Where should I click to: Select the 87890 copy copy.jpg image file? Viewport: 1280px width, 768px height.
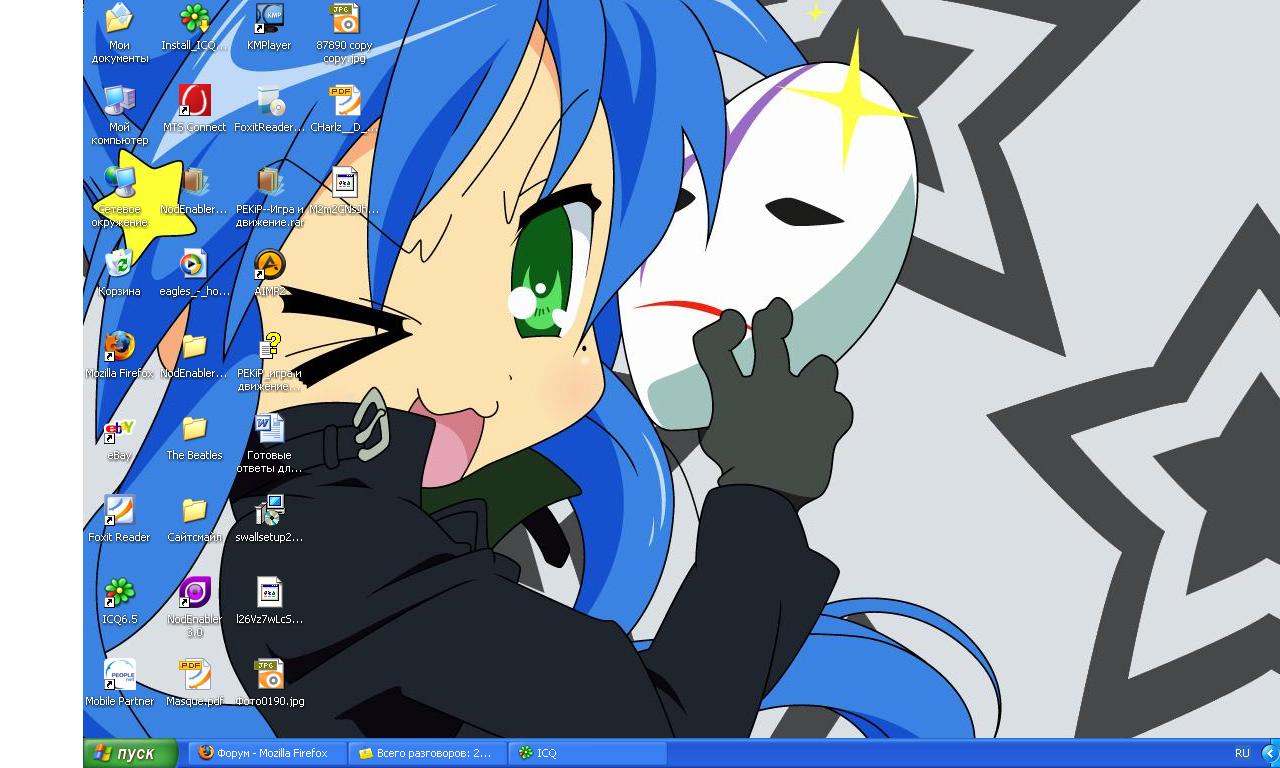click(x=344, y=18)
